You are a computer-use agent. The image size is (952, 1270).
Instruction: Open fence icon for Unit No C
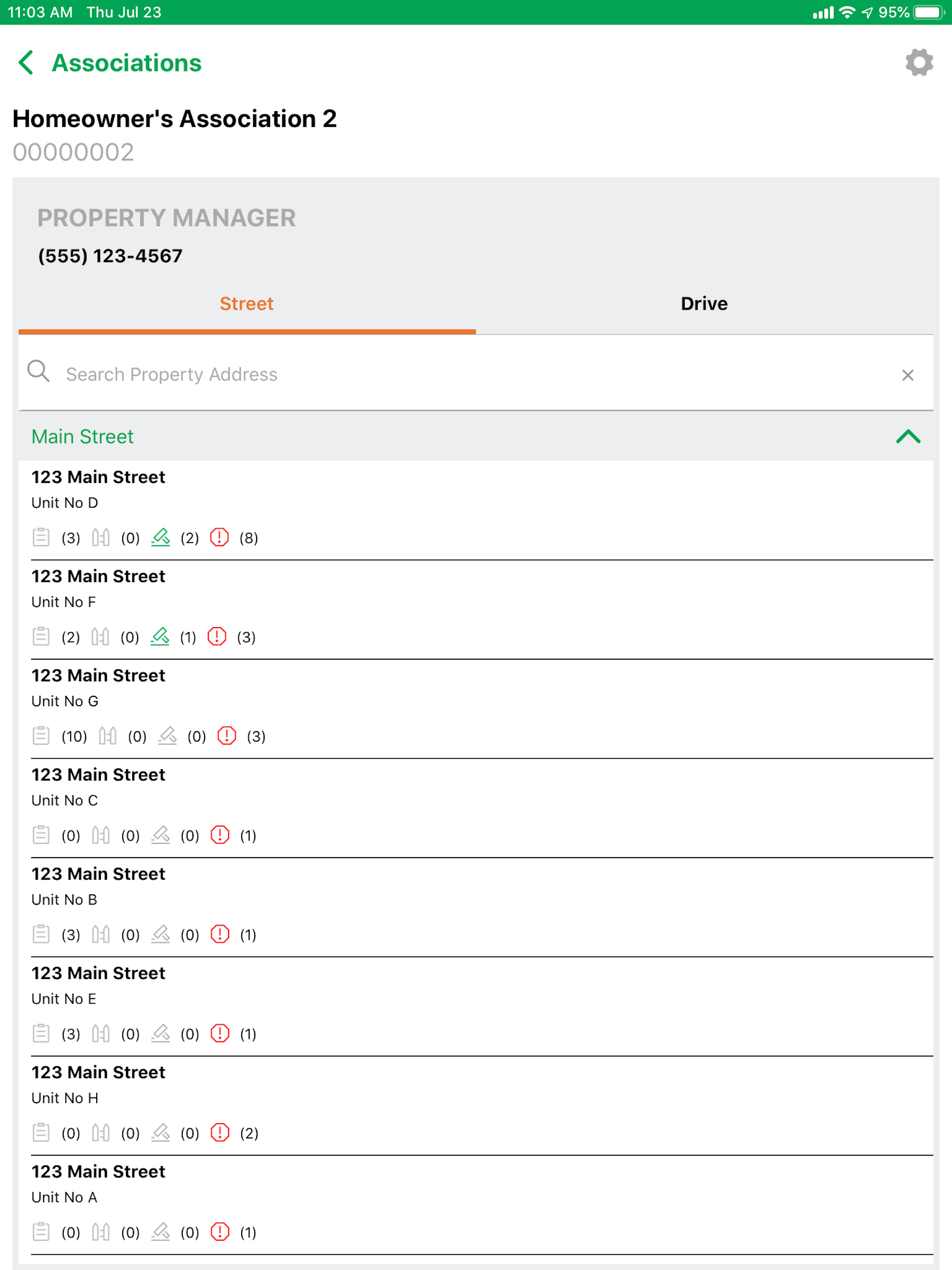point(100,835)
